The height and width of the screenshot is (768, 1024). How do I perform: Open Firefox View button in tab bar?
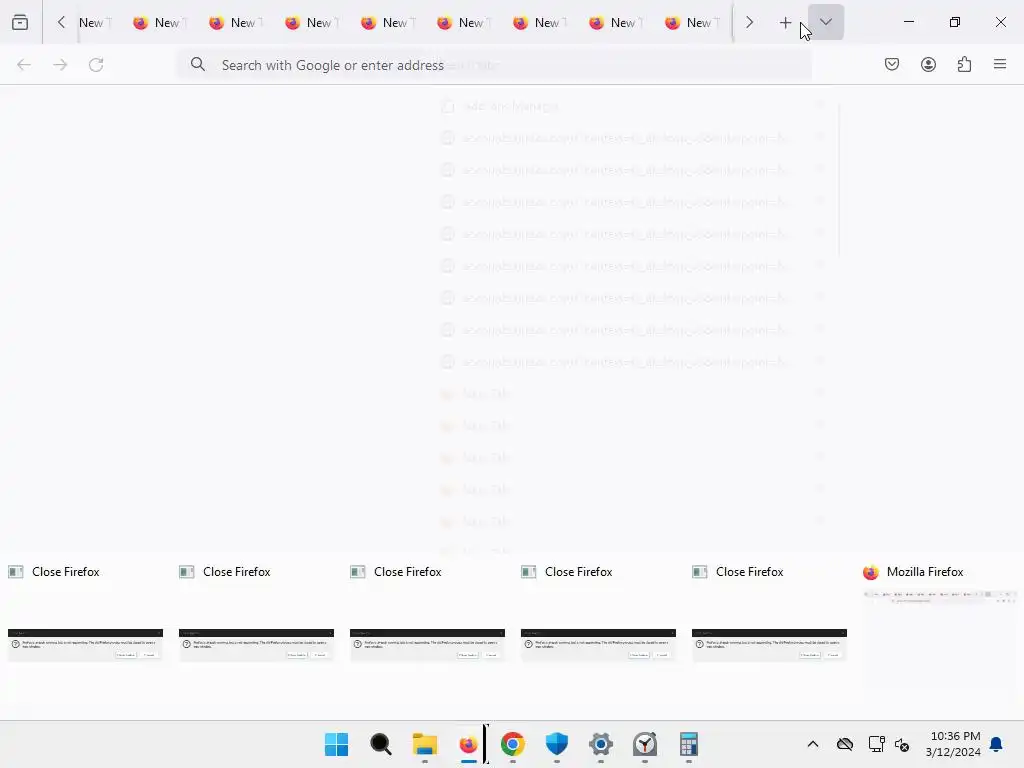point(20,22)
